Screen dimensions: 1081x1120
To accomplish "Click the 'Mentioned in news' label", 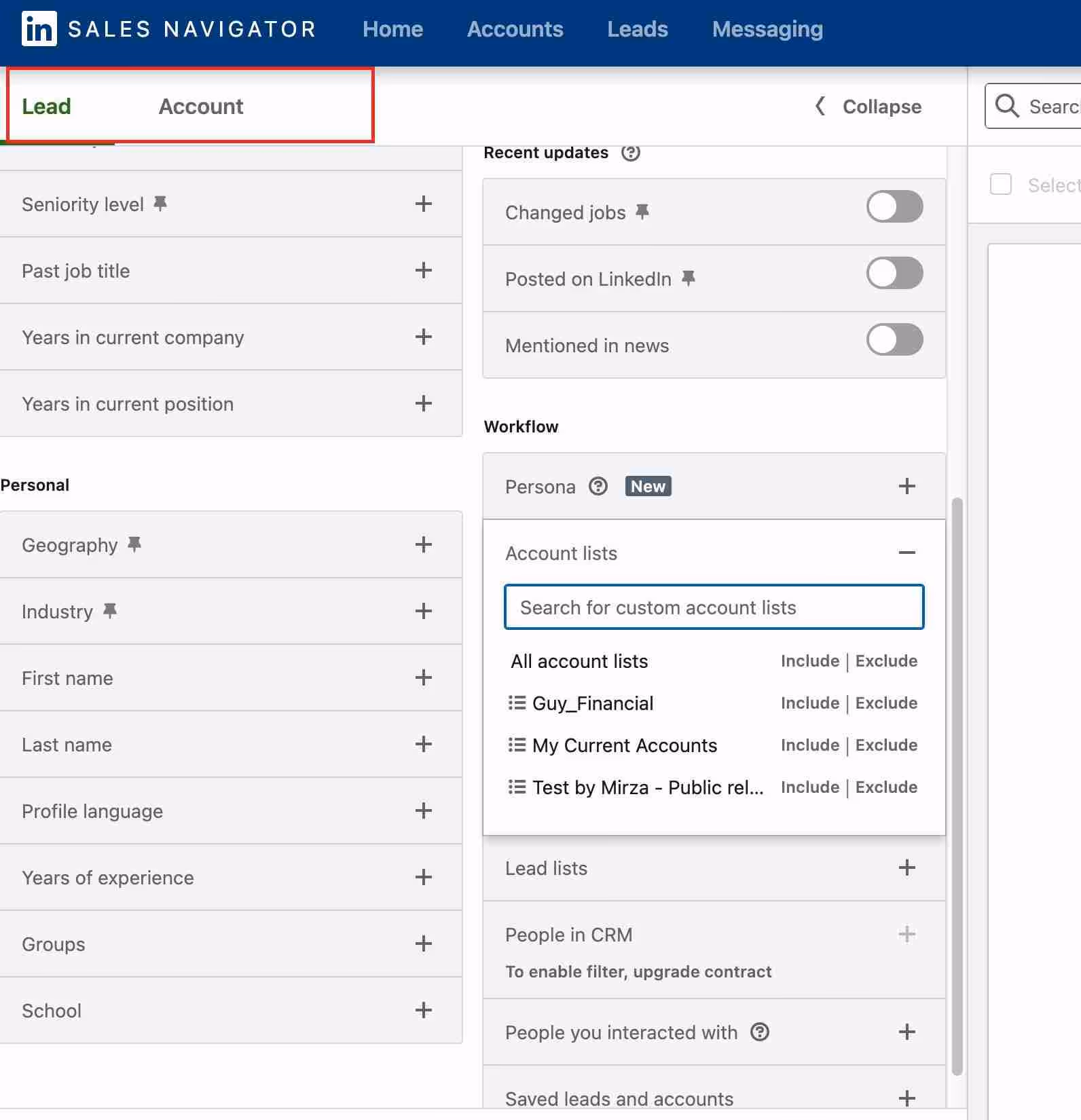I will [x=587, y=346].
